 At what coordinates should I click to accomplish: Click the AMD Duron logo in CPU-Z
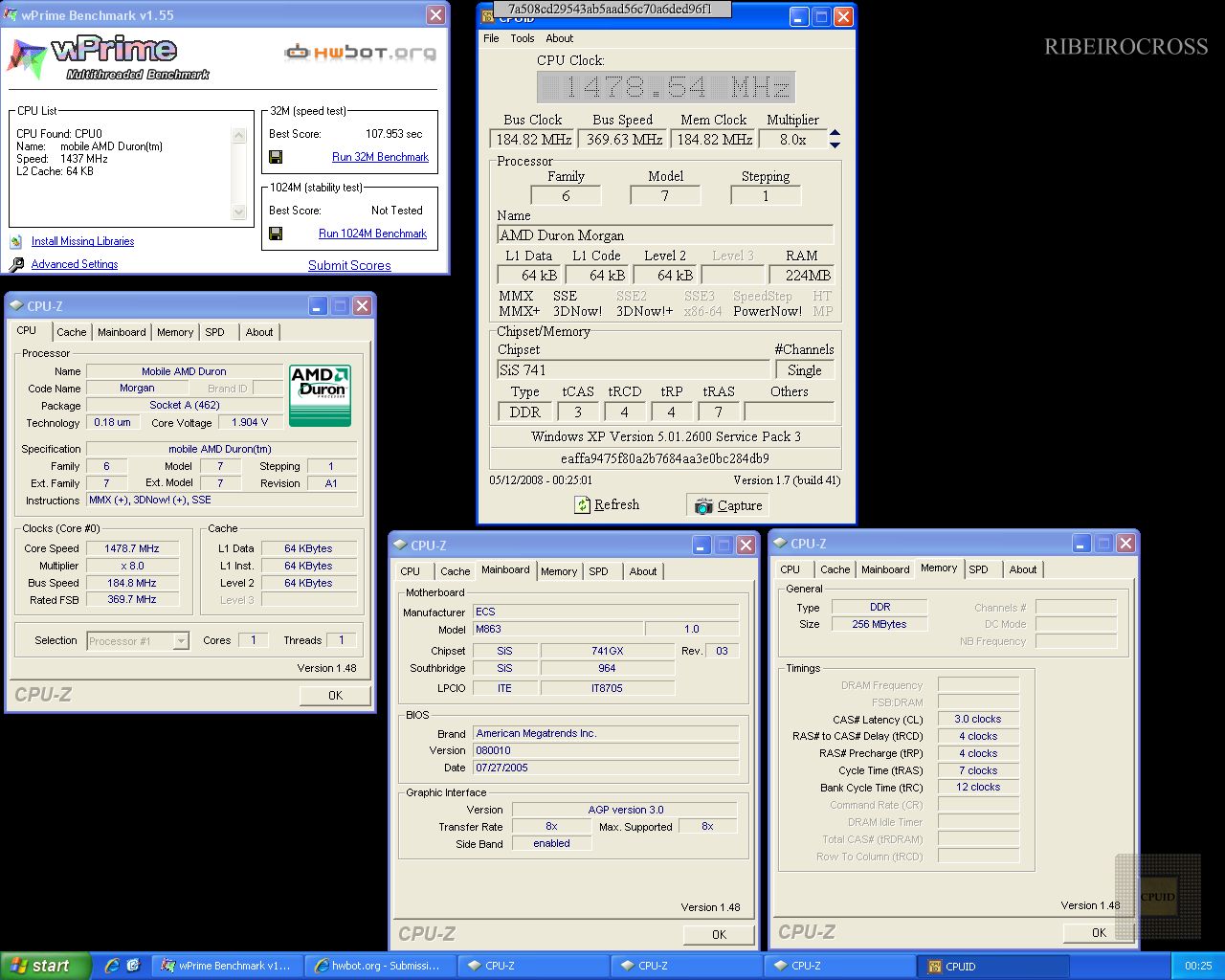(320, 394)
